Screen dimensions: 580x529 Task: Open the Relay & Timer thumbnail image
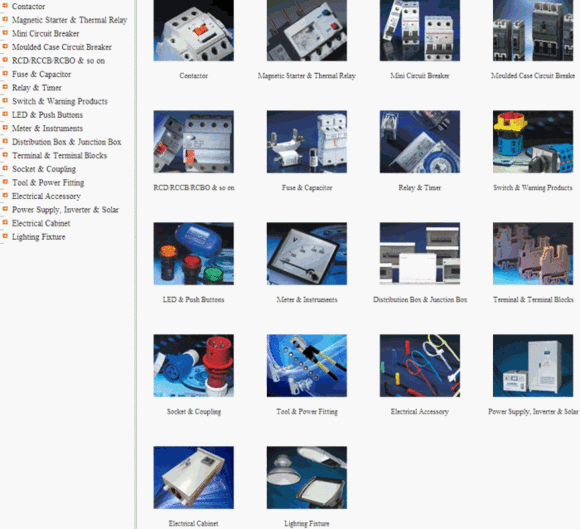pyautogui.click(x=420, y=142)
